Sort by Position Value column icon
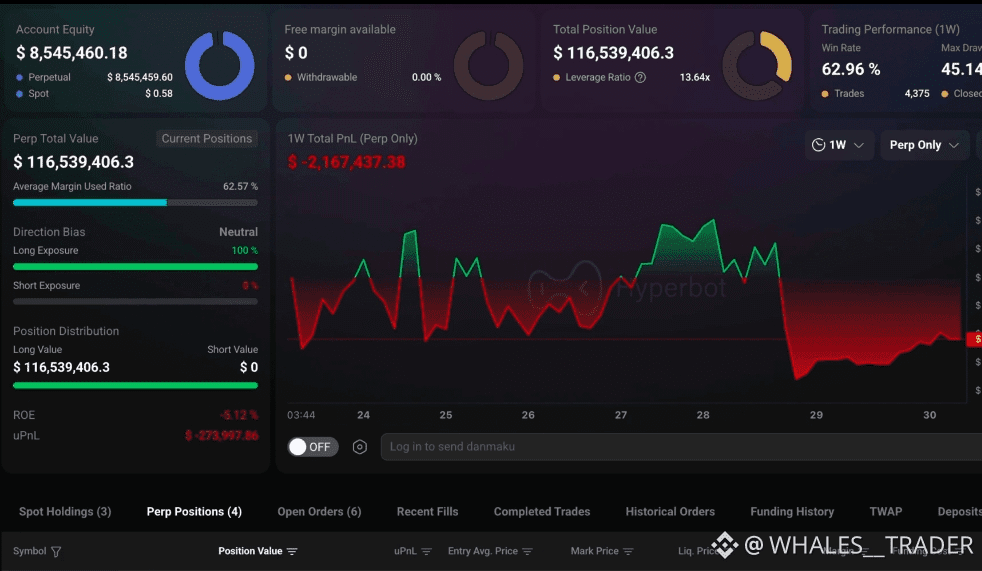This screenshot has width=982, height=571. (292, 551)
